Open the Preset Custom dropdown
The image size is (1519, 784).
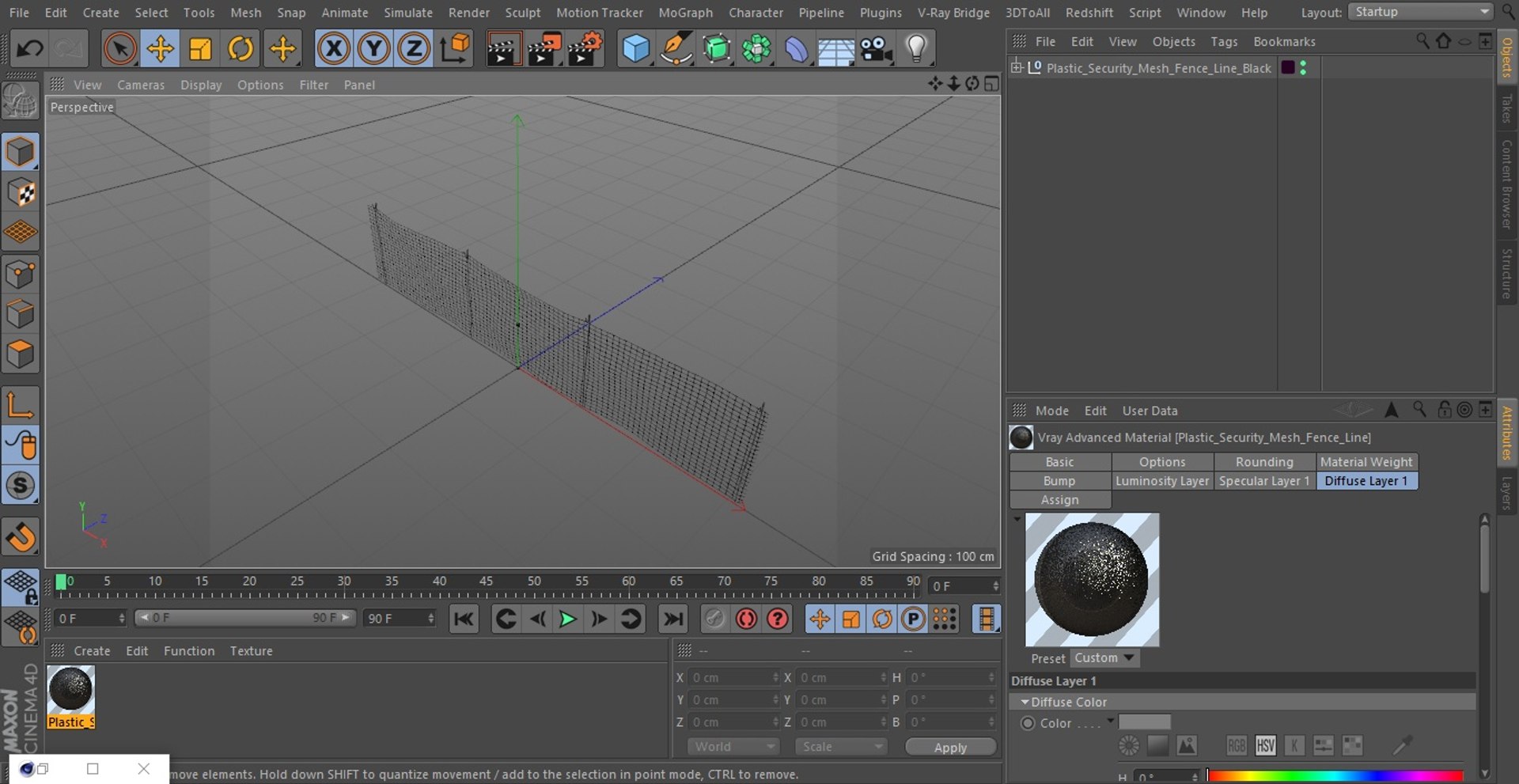coord(1104,658)
